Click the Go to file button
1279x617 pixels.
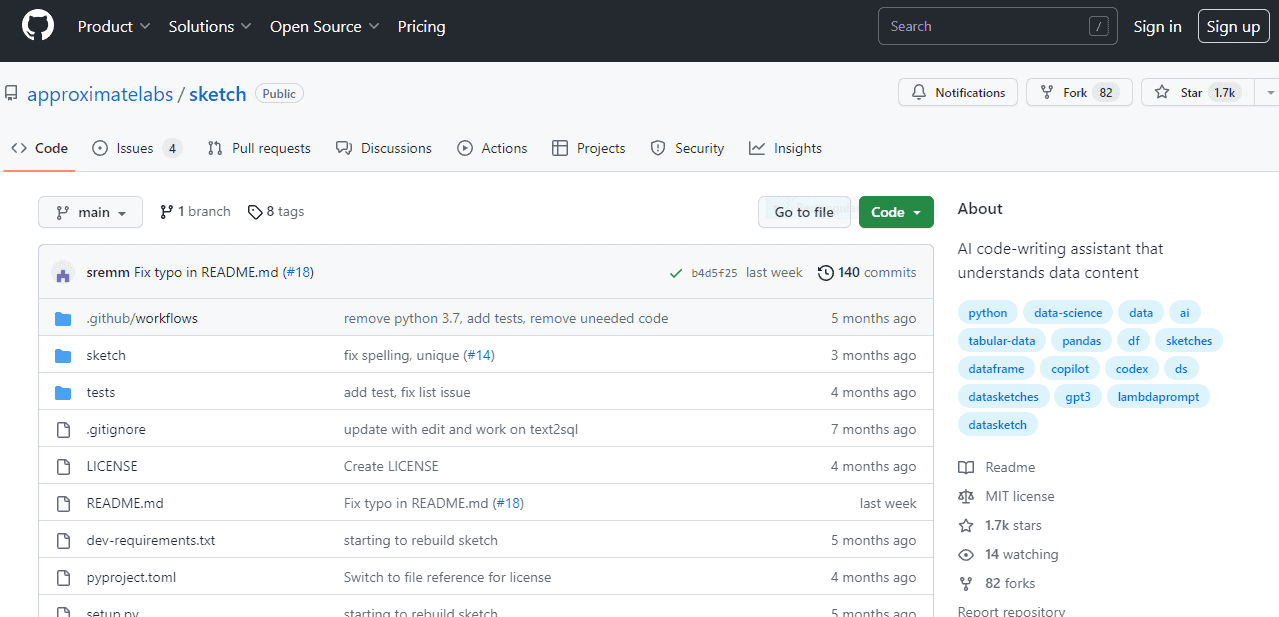(x=804, y=212)
